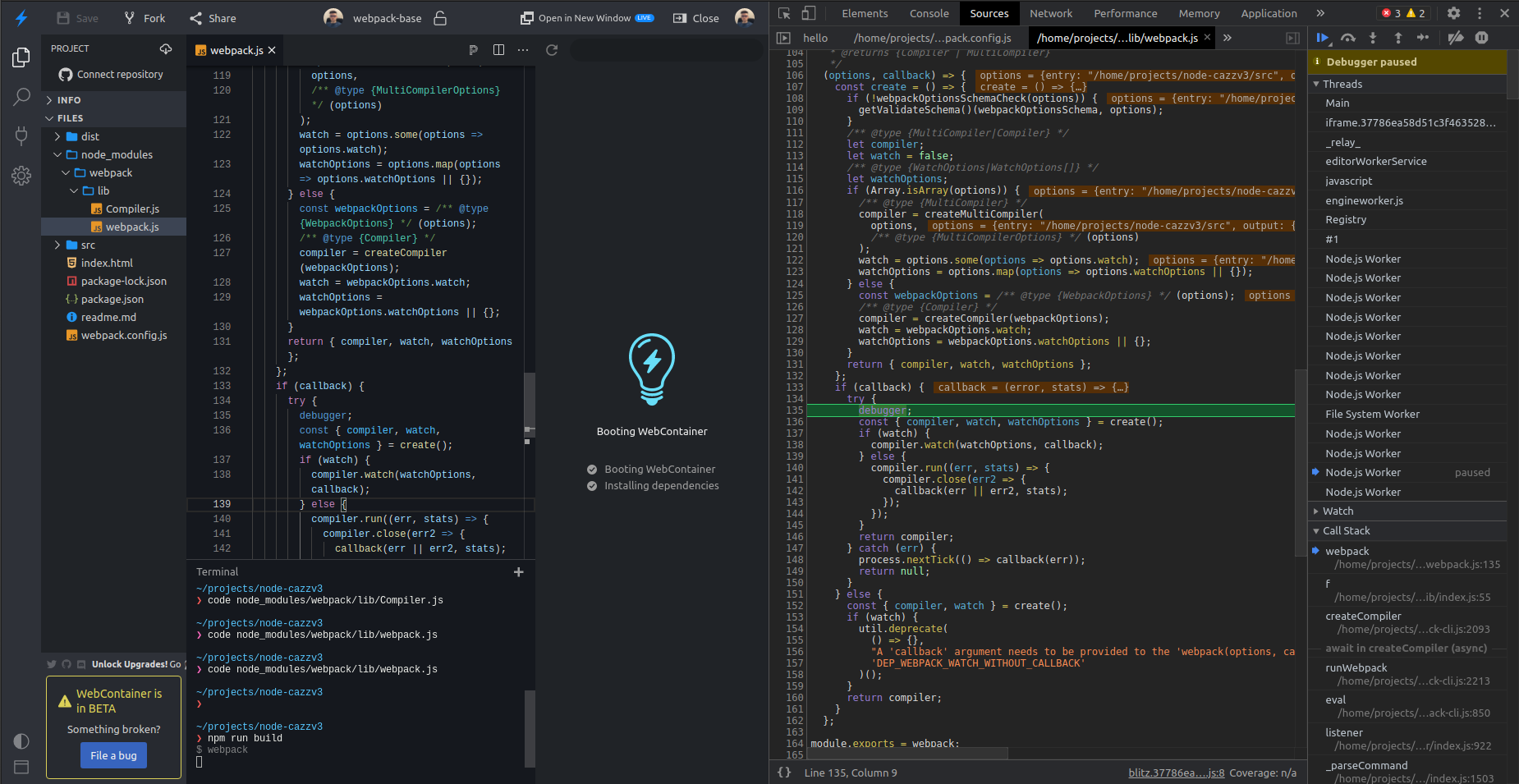Add a new terminal with the plus icon

tap(519, 572)
